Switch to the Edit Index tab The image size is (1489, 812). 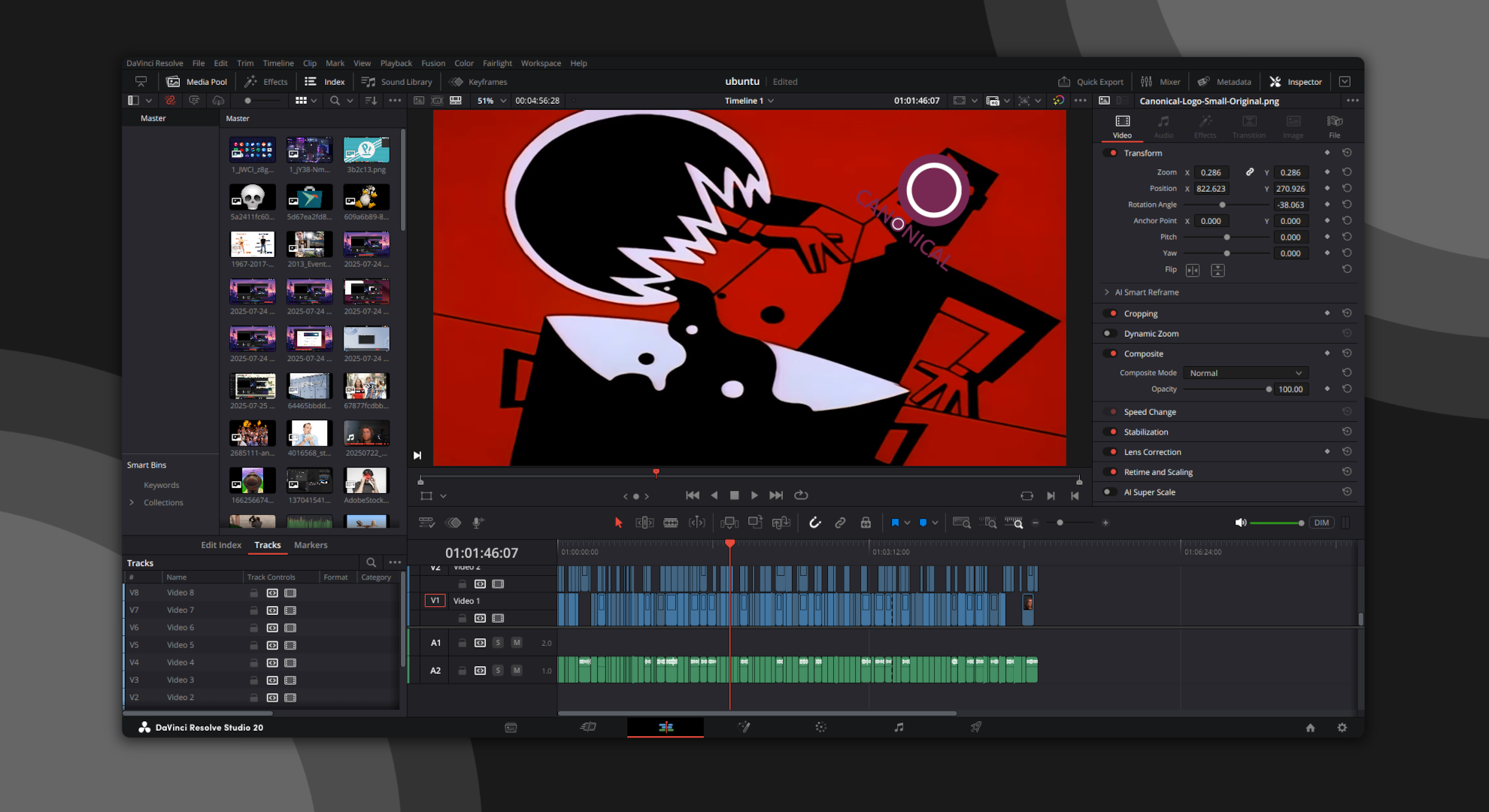(221, 545)
